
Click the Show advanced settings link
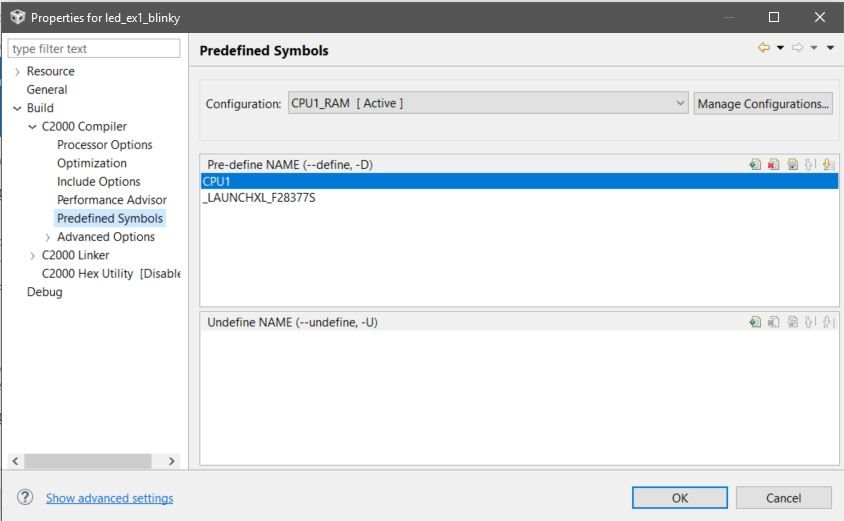(109, 498)
